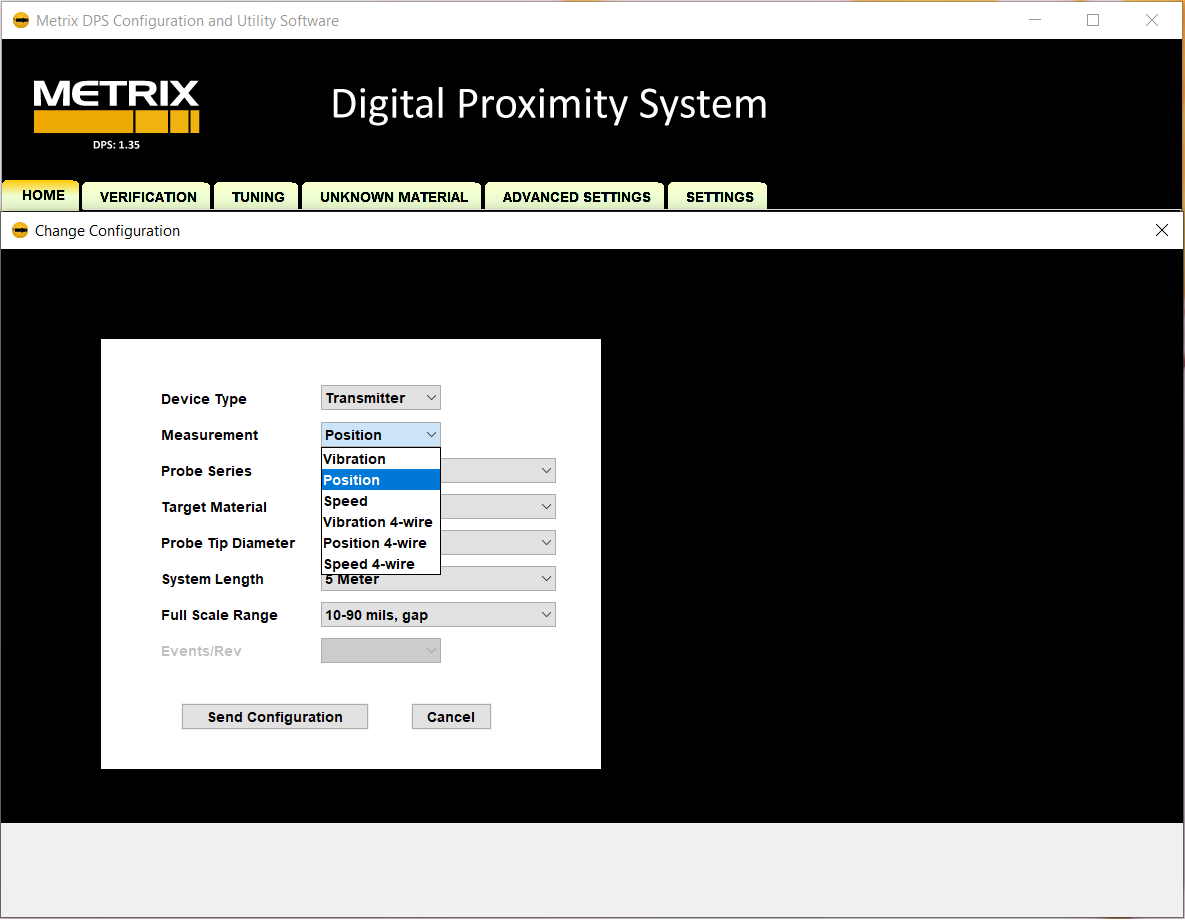
Task: Open the ADVANCED SETTINGS tab
Action: 576,197
